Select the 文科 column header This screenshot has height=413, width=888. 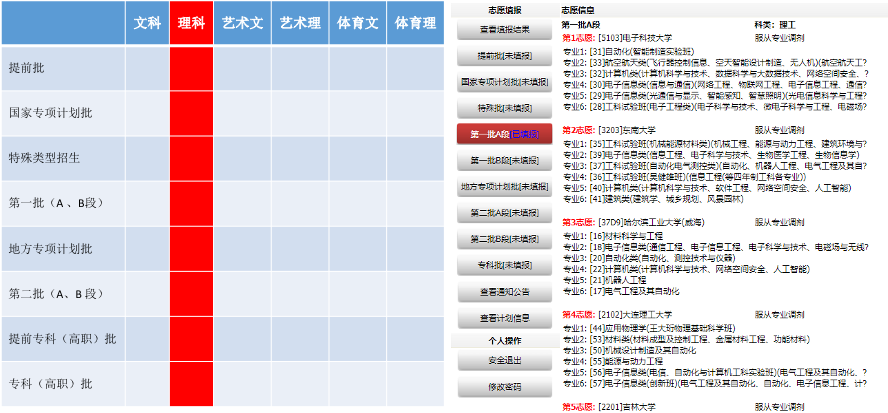click(x=147, y=23)
